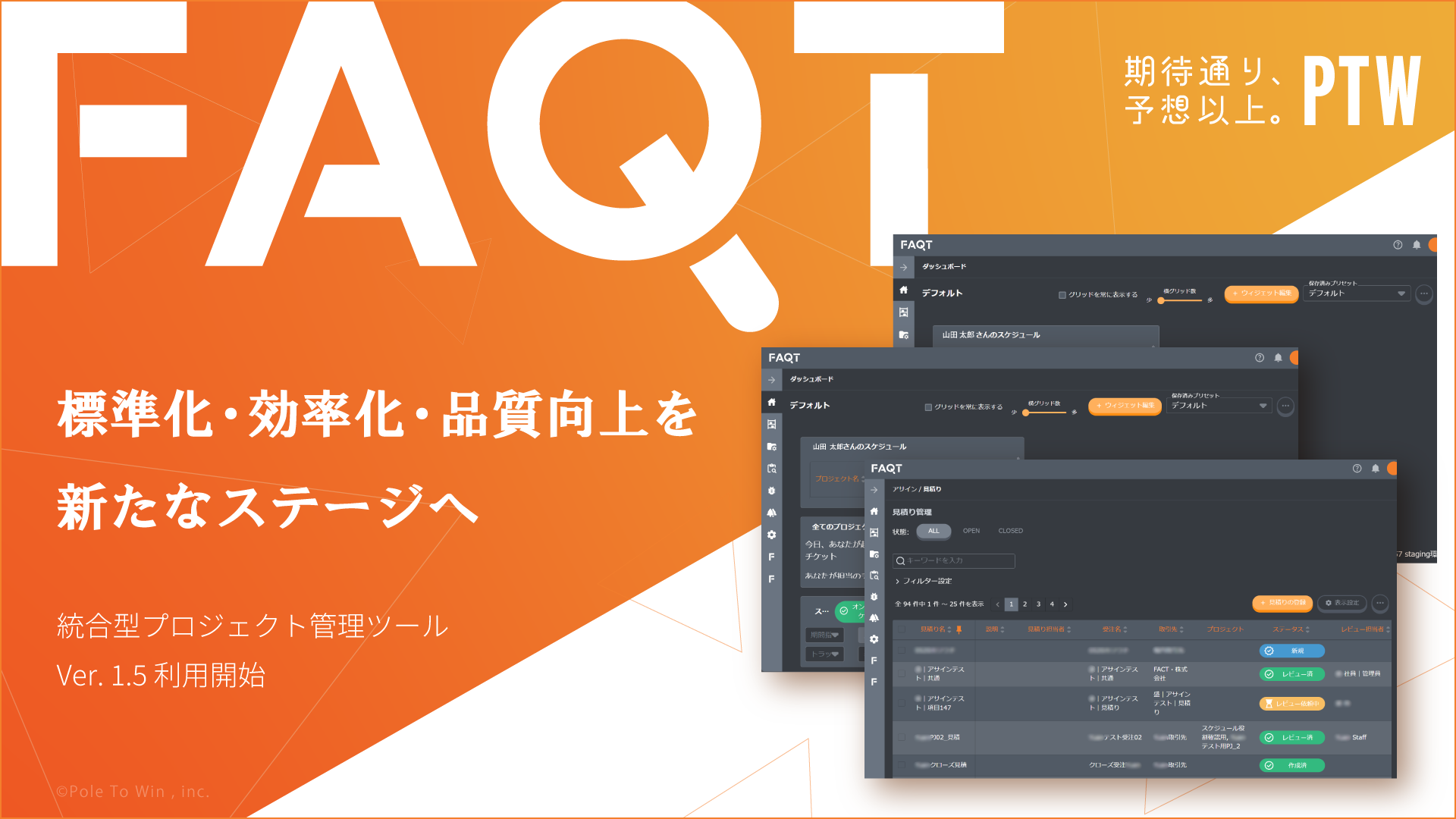Click home icon in front FAQT sidebar
1456x819 pixels.
click(874, 511)
